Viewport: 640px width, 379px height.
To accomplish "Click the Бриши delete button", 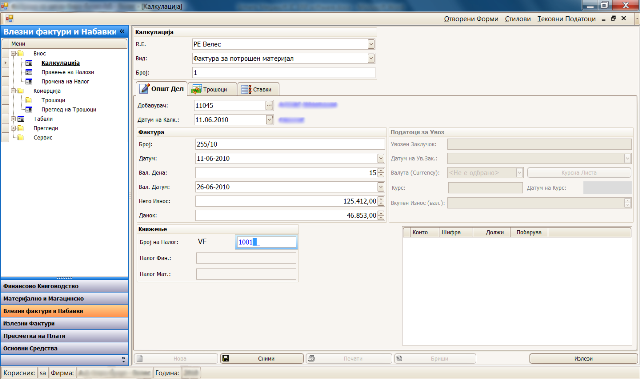I will pyautogui.click(x=435, y=359).
